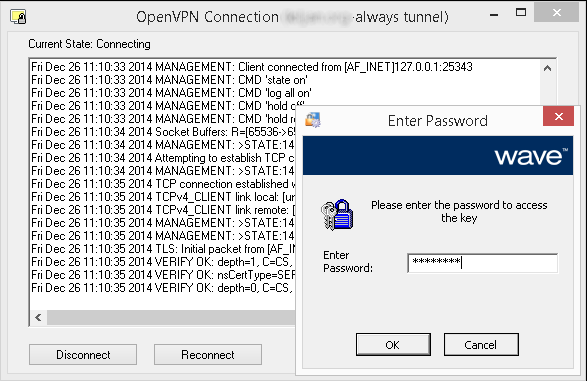The height and width of the screenshot is (381, 587).
Task: Select the 'log all on' log line
Action: point(171,93)
